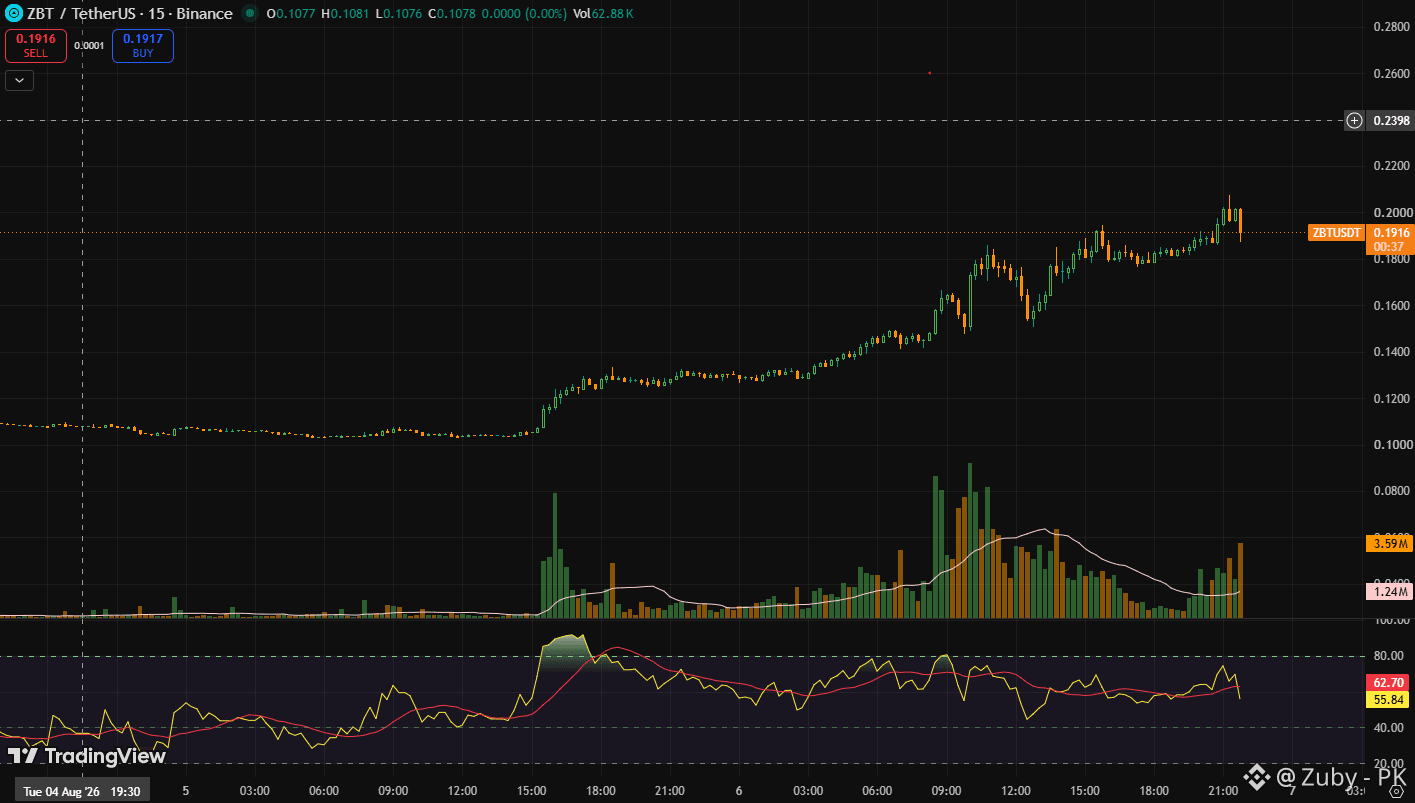This screenshot has height=803, width=1415.
Task: Click the 40.00 indicator scale label
Action: (1391, 728)
